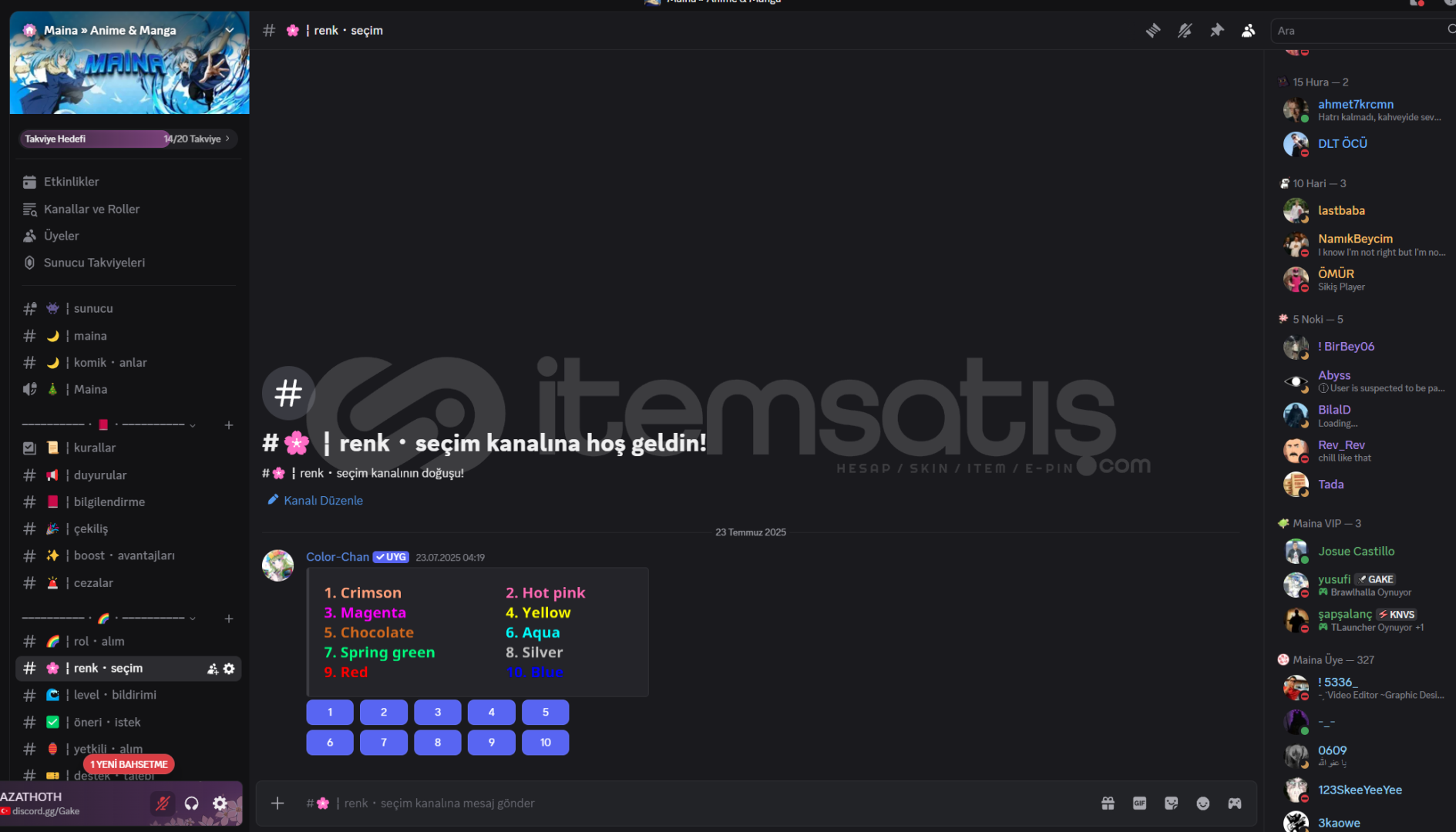Toggle microphone mute in user panel
This screenshot has width=1456, height=832.
coord(162,803)
